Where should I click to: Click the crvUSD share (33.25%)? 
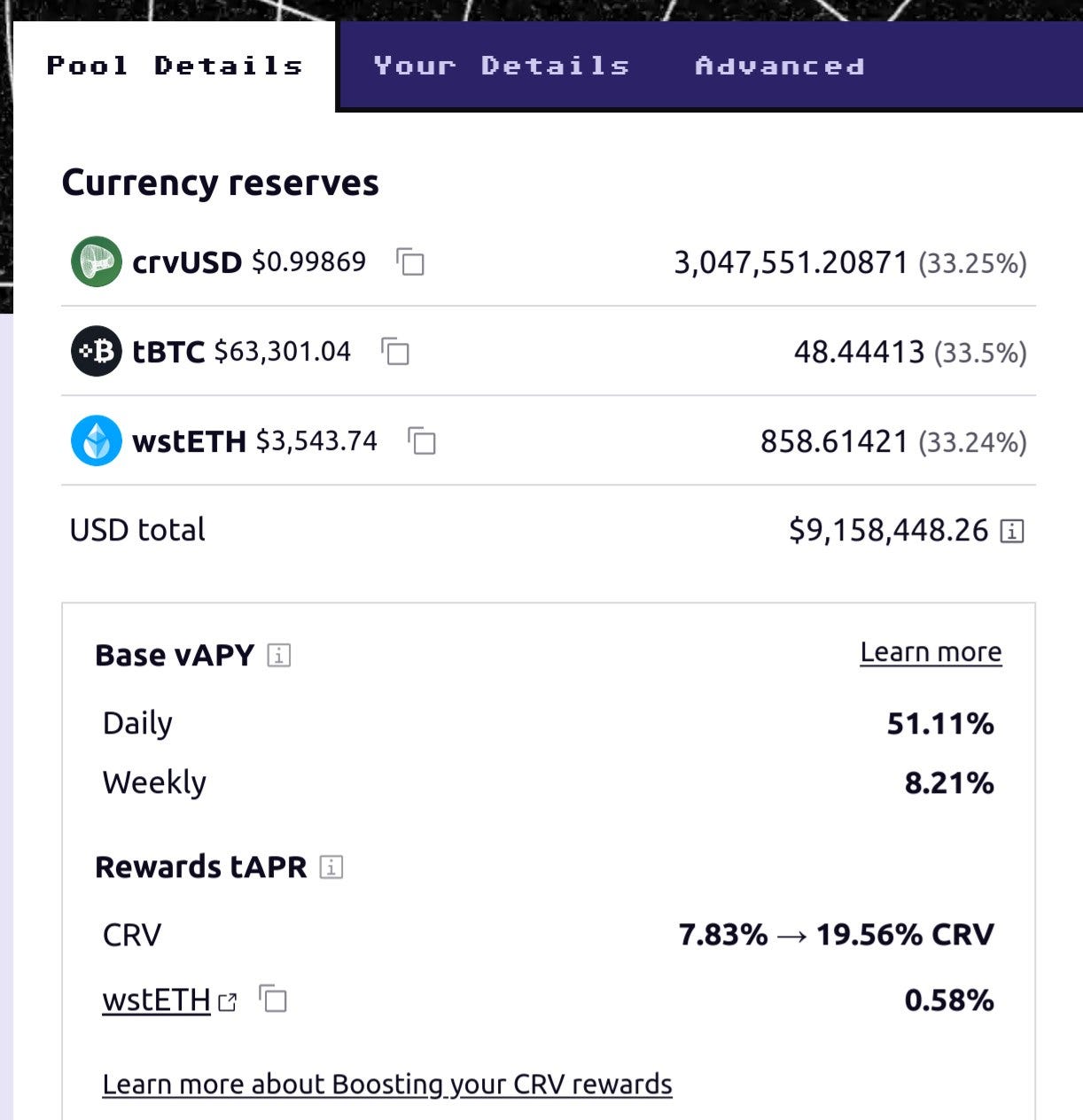973,263
